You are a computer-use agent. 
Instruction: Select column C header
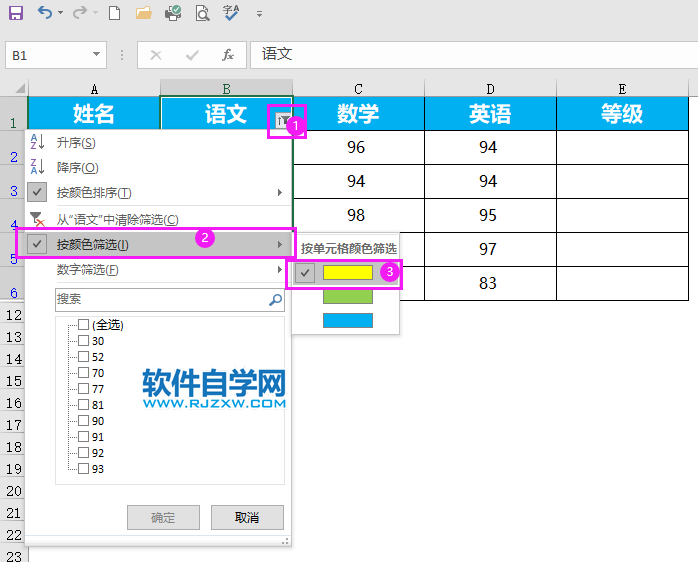point(358,88)
